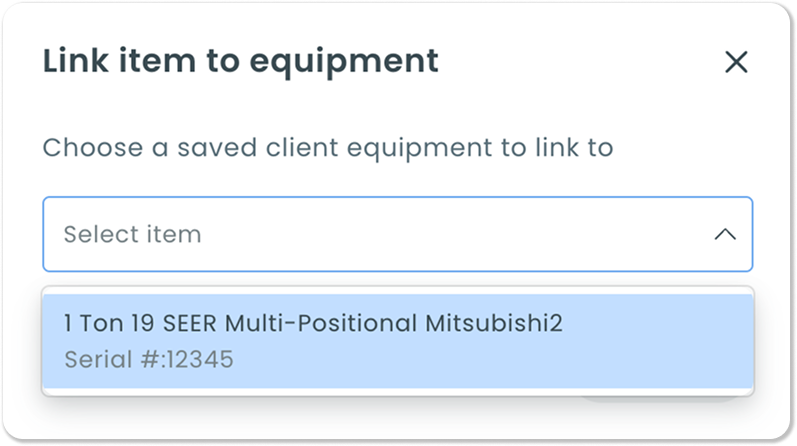
Task: Collapse the Select item dropdown chevron
Action: (x=725, y=234)
